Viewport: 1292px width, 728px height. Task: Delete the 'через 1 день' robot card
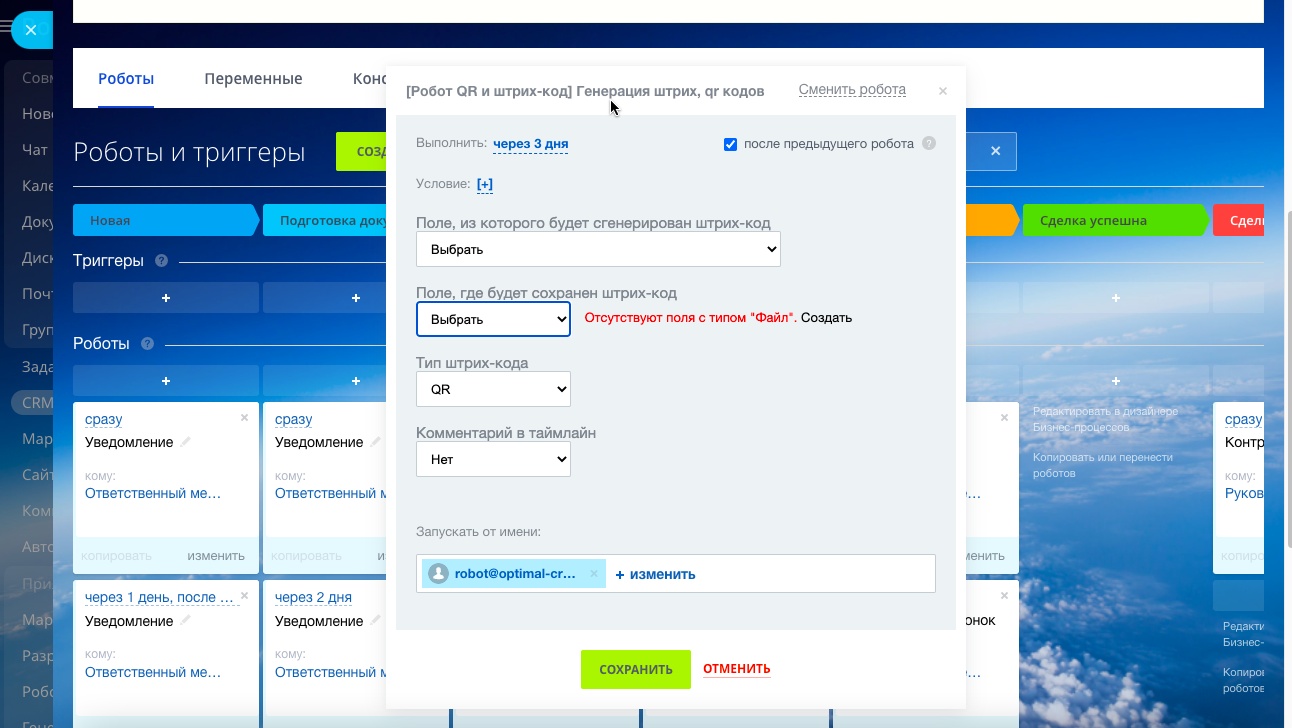(244, 596)
